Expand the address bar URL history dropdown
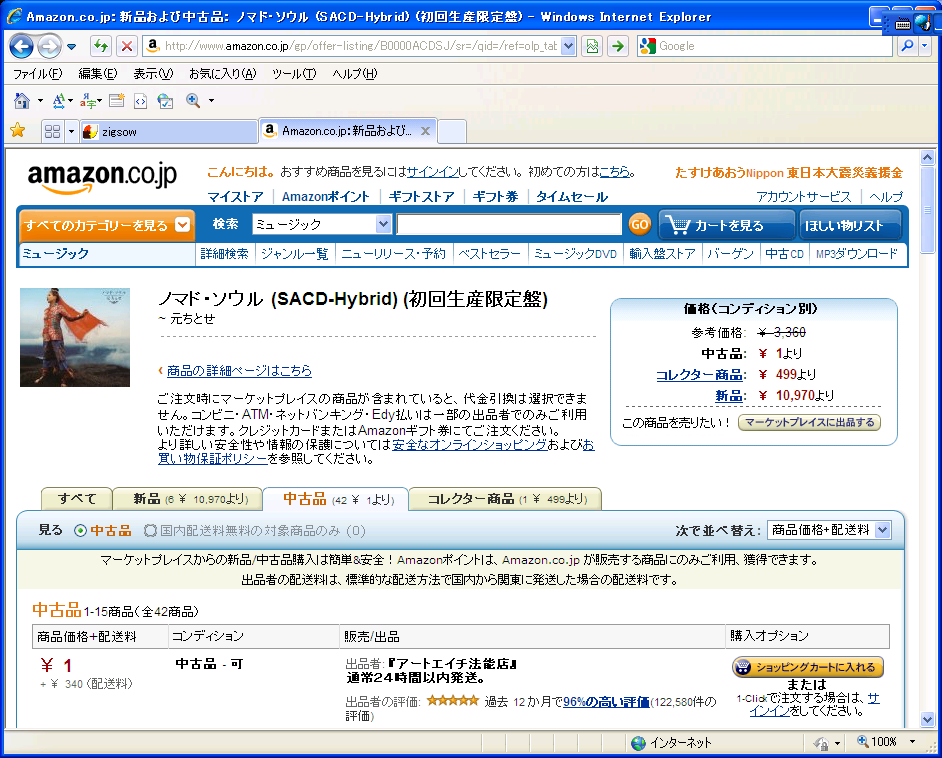Viewport: 942px width, 758px height. pos(569,46)
